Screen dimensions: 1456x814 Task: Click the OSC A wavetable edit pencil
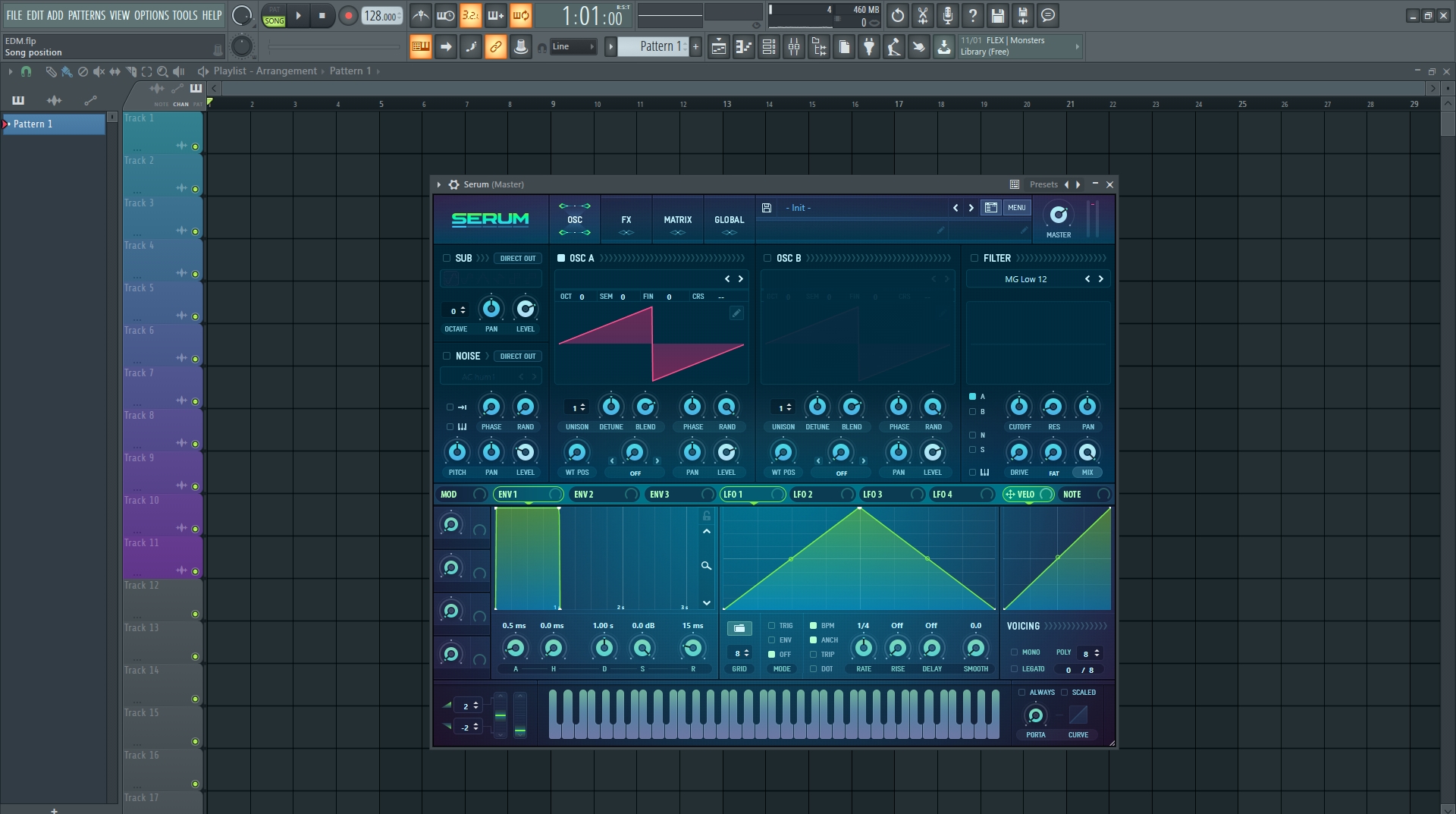736,313
